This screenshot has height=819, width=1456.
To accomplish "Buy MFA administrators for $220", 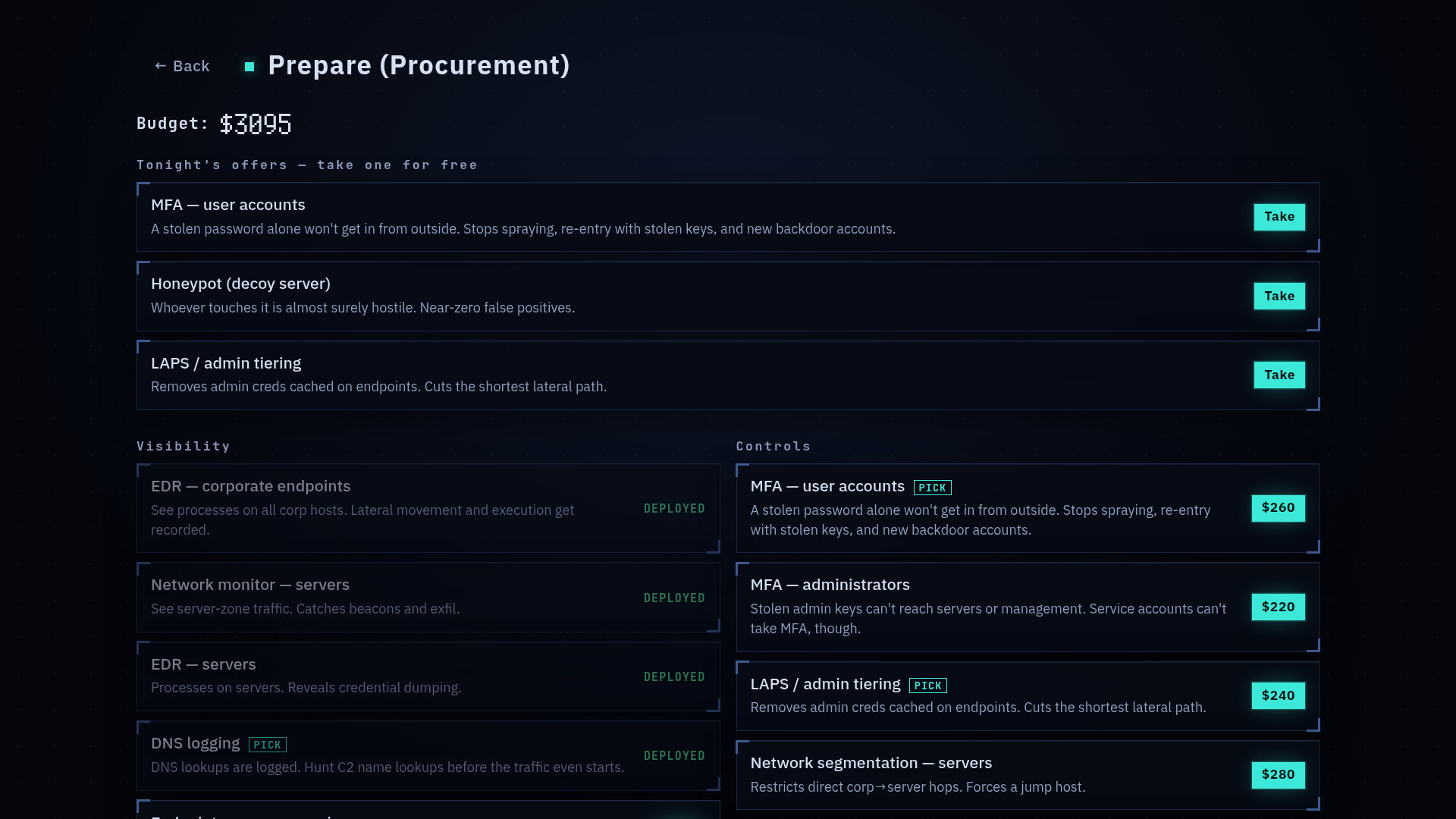I will [x=1278, y=607].
